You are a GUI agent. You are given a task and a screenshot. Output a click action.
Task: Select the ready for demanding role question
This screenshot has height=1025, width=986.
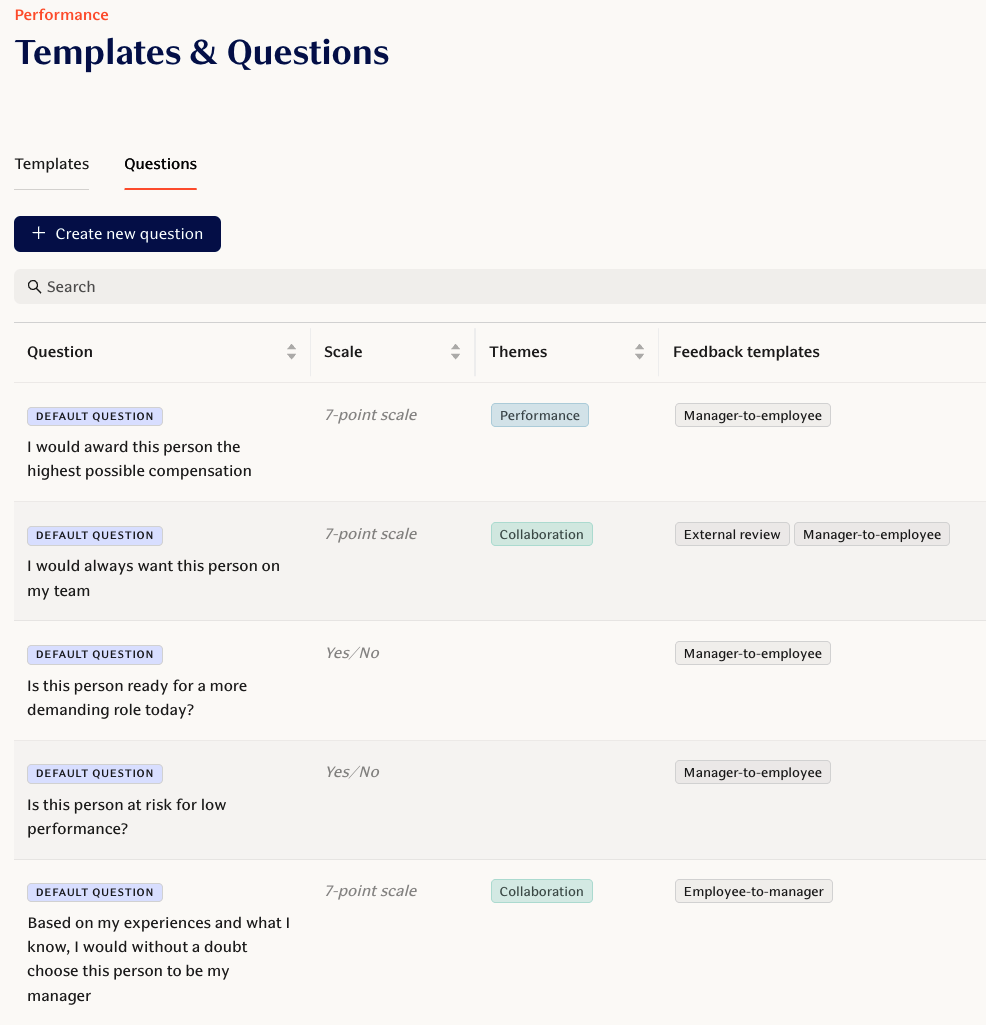coord(137,698)
